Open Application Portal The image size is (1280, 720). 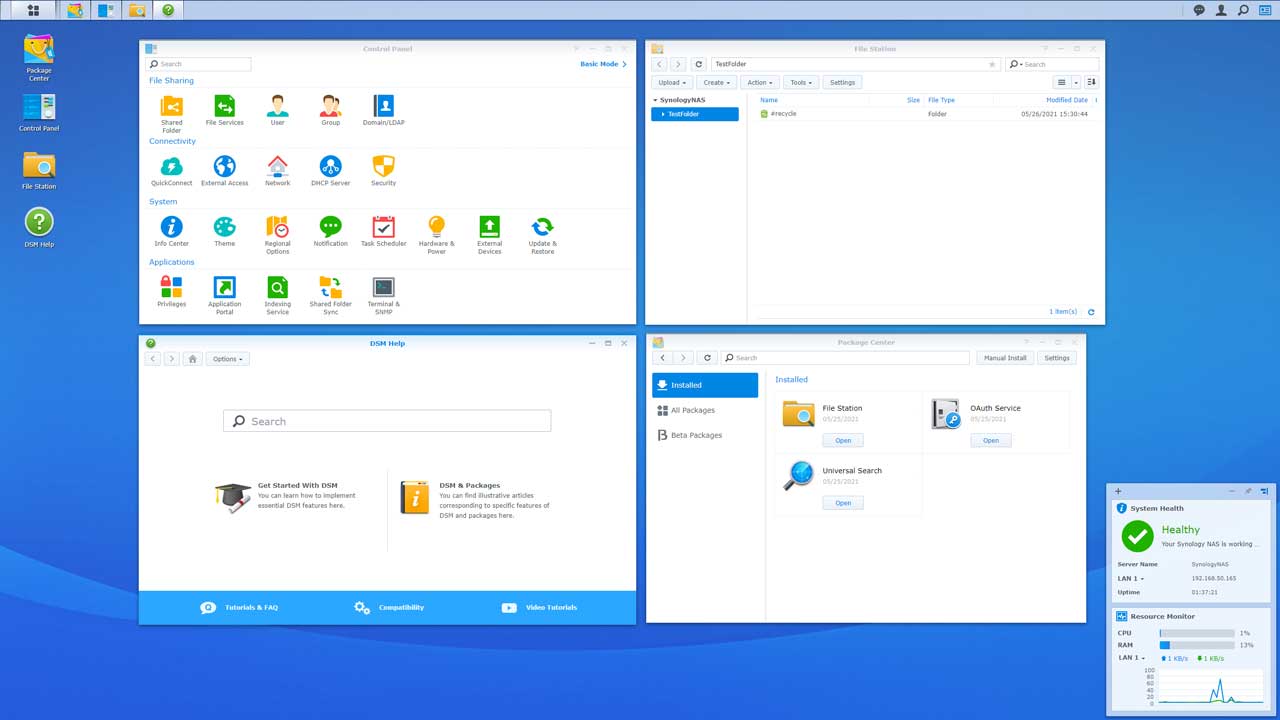pyautogui.click(x=225, y=296)
